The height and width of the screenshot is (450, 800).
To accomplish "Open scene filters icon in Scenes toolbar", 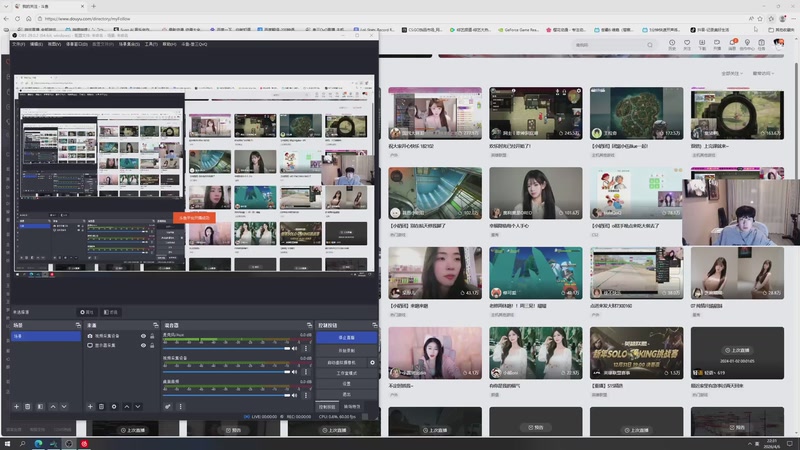I will click(x=40, y=407).
